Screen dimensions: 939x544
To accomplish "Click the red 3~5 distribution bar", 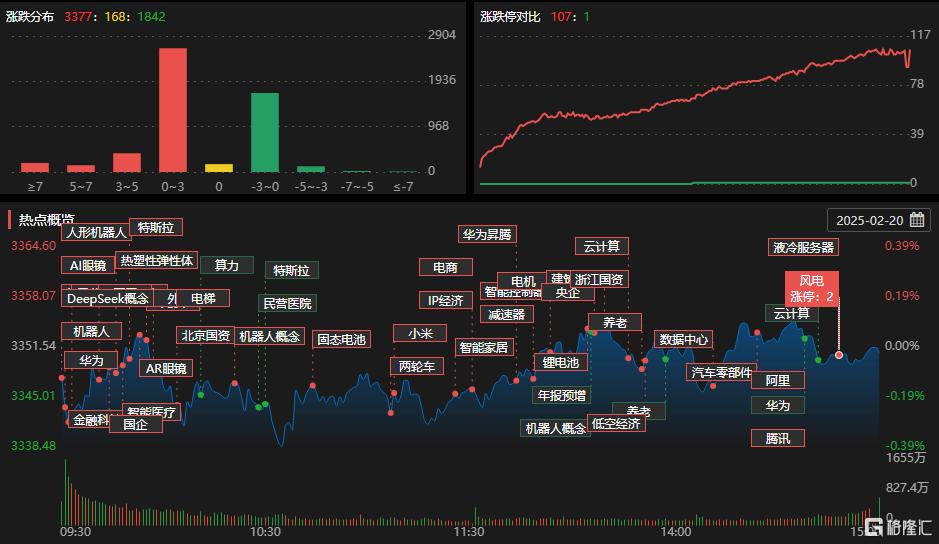I will click(x=127, y=163).
